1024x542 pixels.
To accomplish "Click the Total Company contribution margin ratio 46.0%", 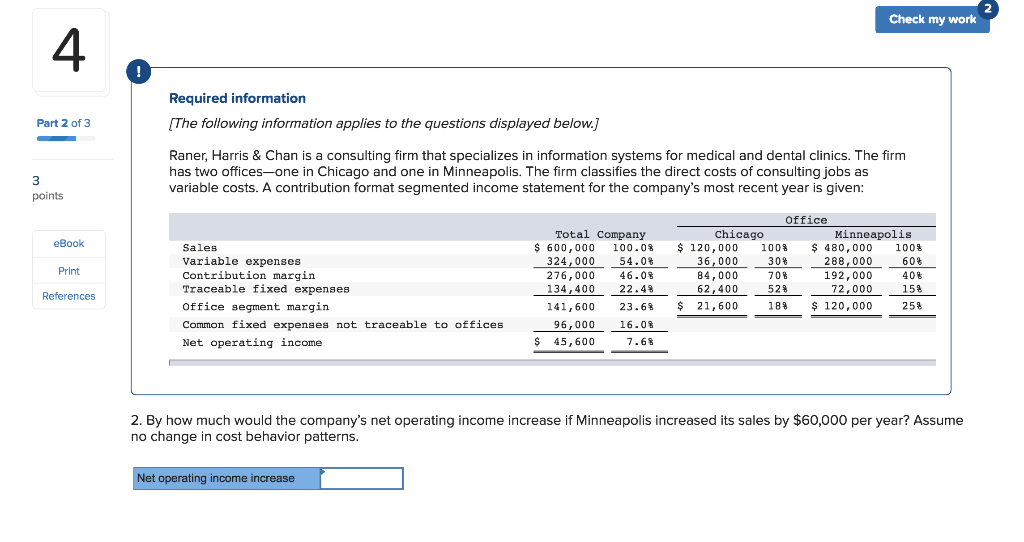I will (x=636, y=276).
